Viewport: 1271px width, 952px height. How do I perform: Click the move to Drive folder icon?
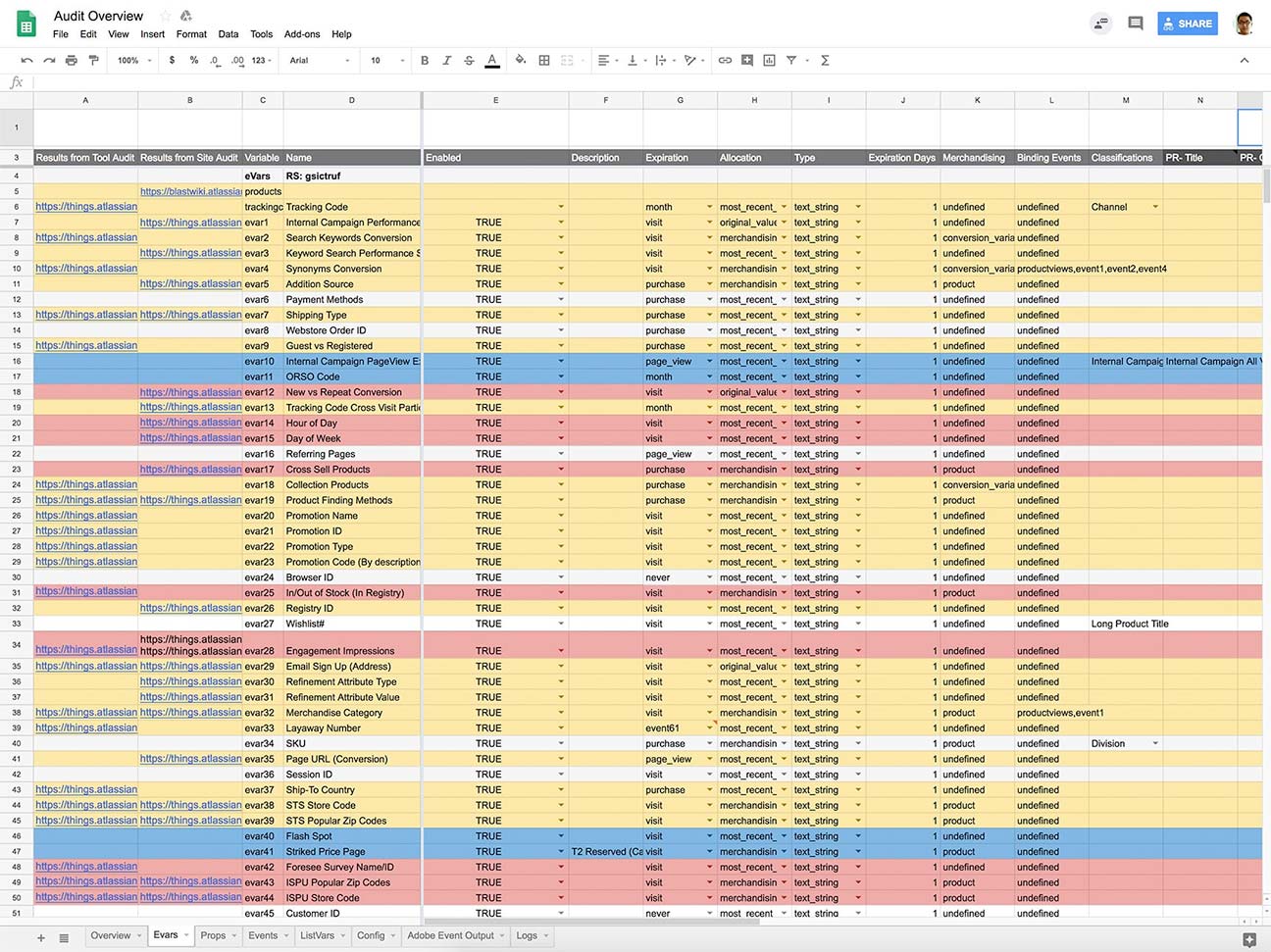[x=186, y=16]
